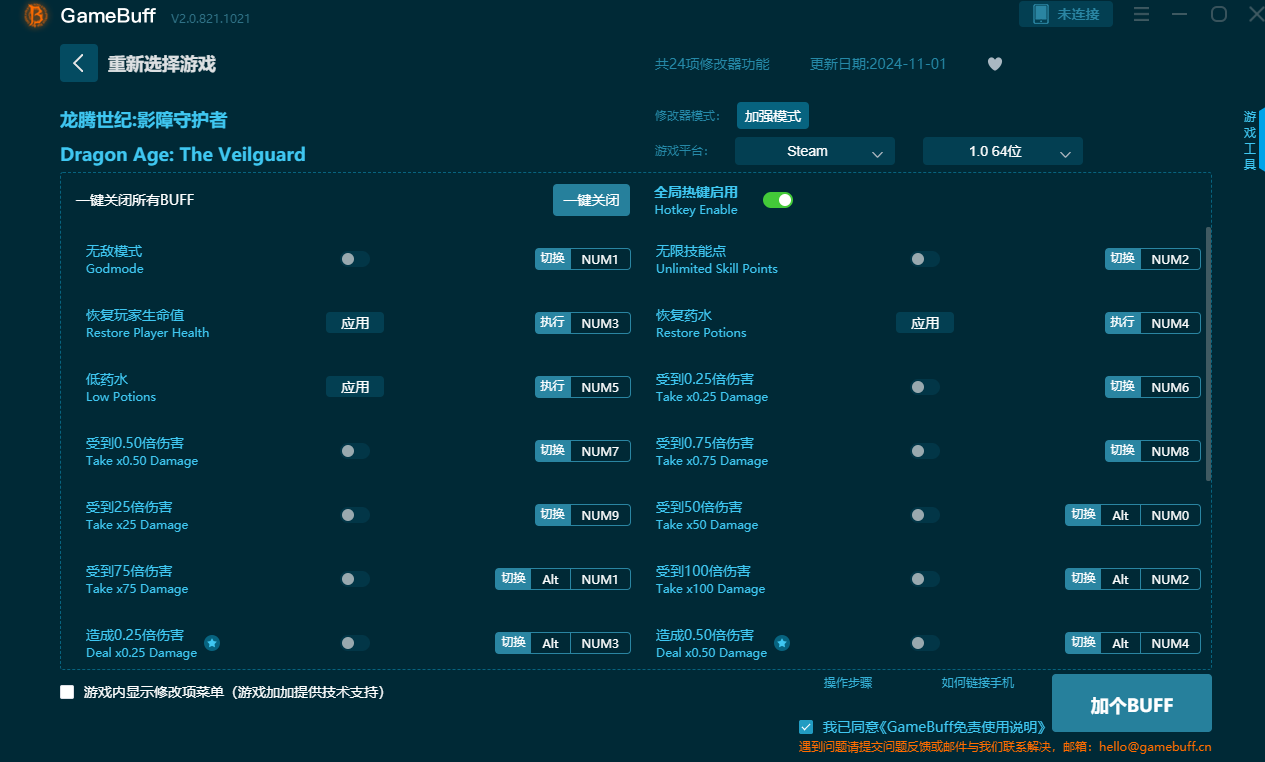Switch on Deal x0.25 Damage

click(x=355, y=643)
